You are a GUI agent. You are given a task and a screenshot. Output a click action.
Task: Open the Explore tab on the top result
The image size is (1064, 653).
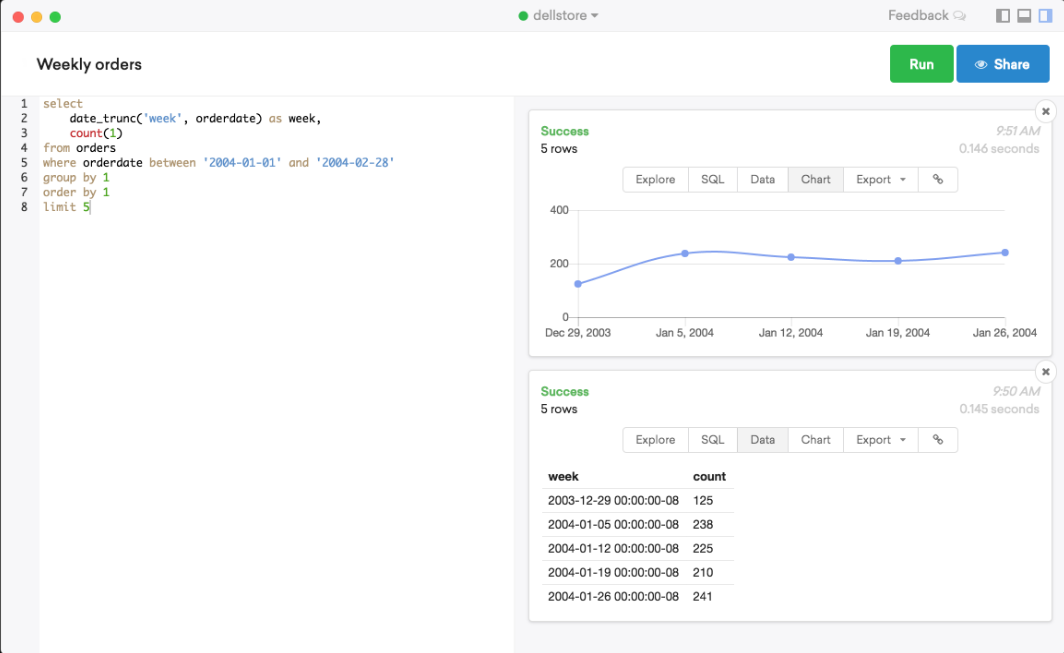(x=655, y=179)
